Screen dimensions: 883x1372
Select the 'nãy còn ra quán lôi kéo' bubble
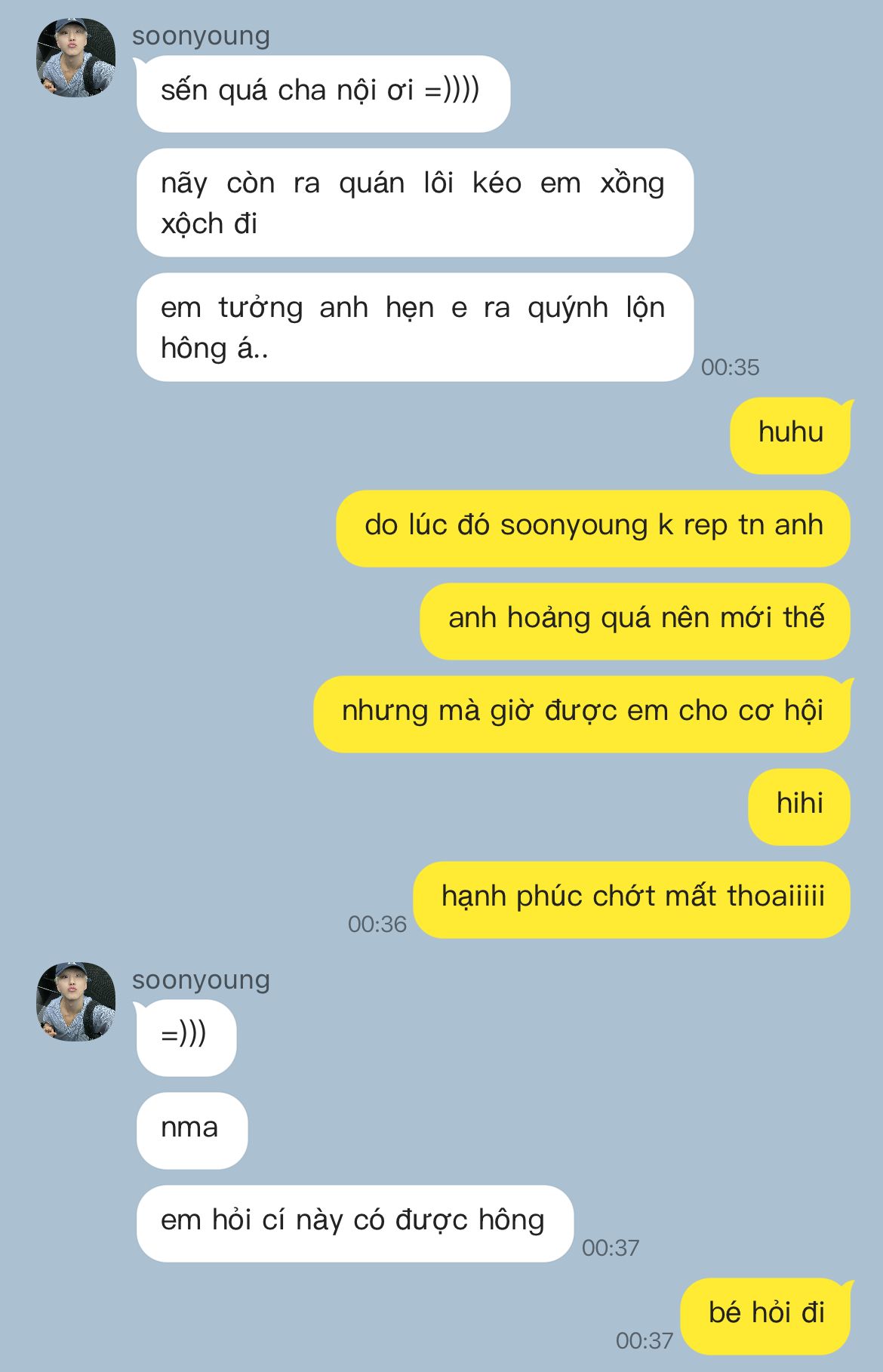414,202
